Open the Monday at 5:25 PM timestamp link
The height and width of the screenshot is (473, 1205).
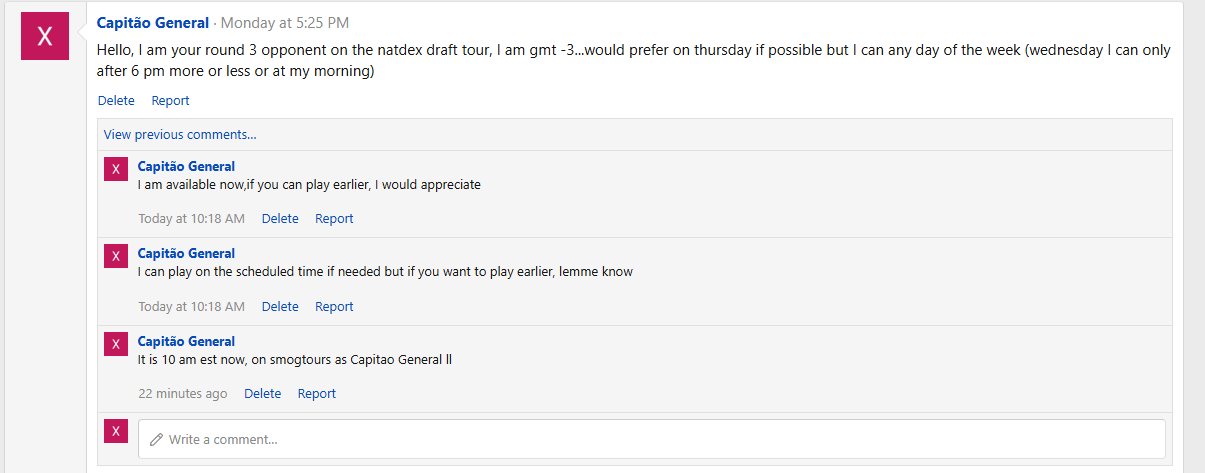click(x=285, y=23)
